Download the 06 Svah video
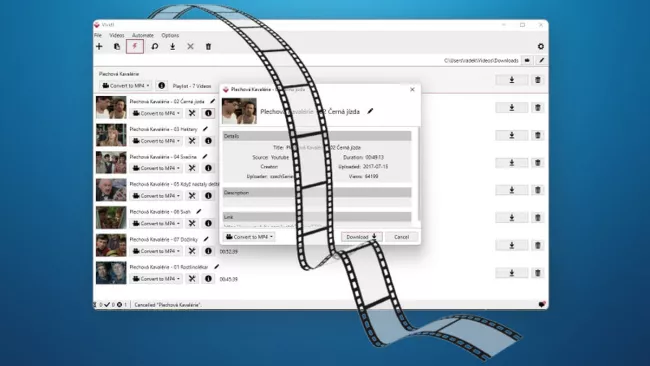The image size is (650, 366). 512,218
